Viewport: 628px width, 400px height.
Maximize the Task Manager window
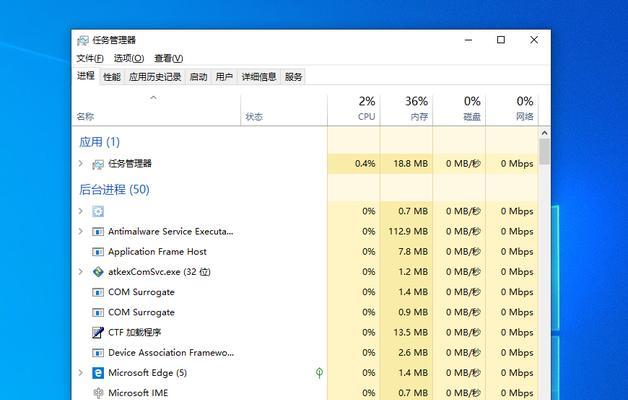501,40
